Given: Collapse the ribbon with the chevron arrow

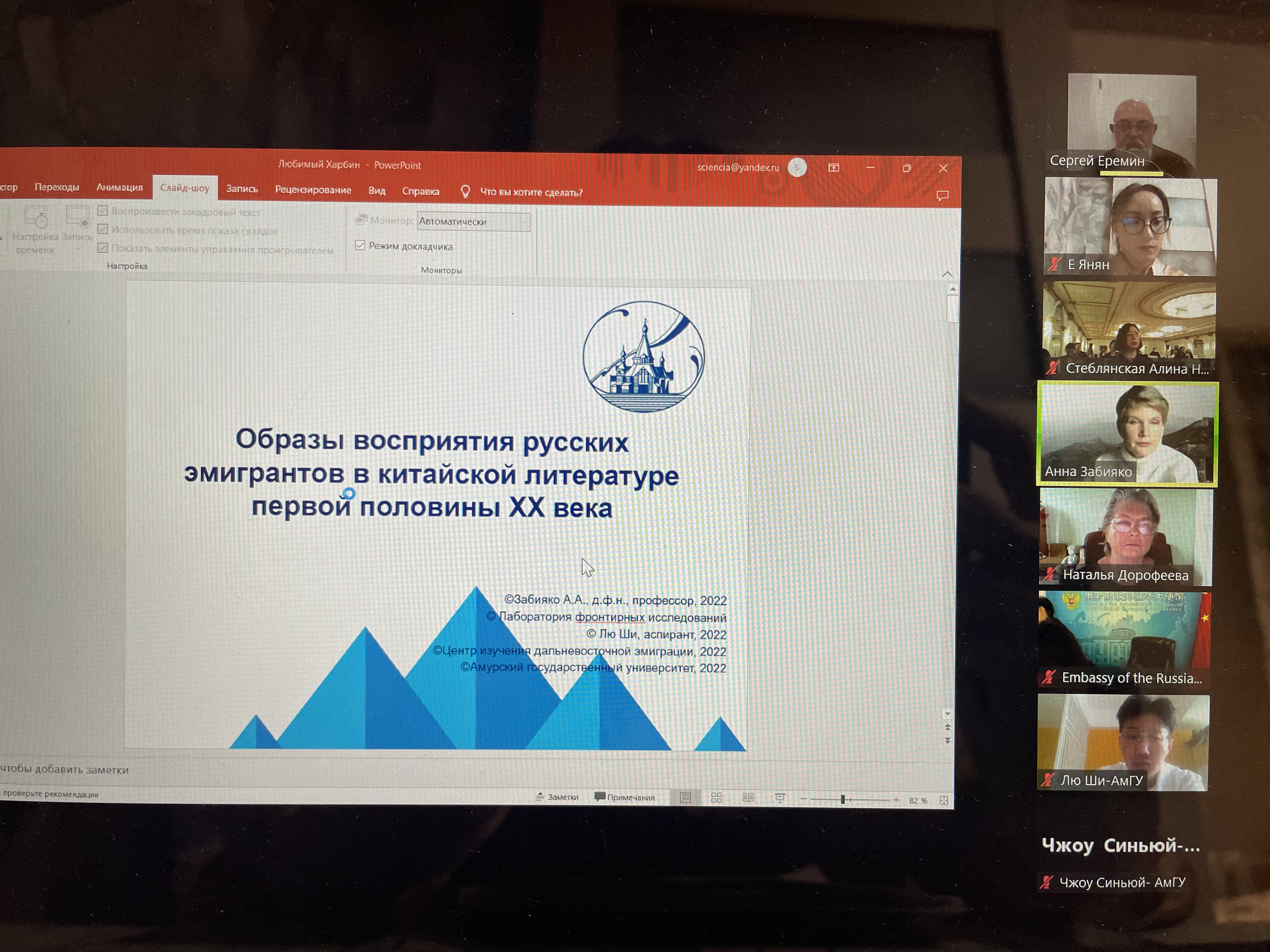Looking at the screenshot, I should tap(947, 274).
